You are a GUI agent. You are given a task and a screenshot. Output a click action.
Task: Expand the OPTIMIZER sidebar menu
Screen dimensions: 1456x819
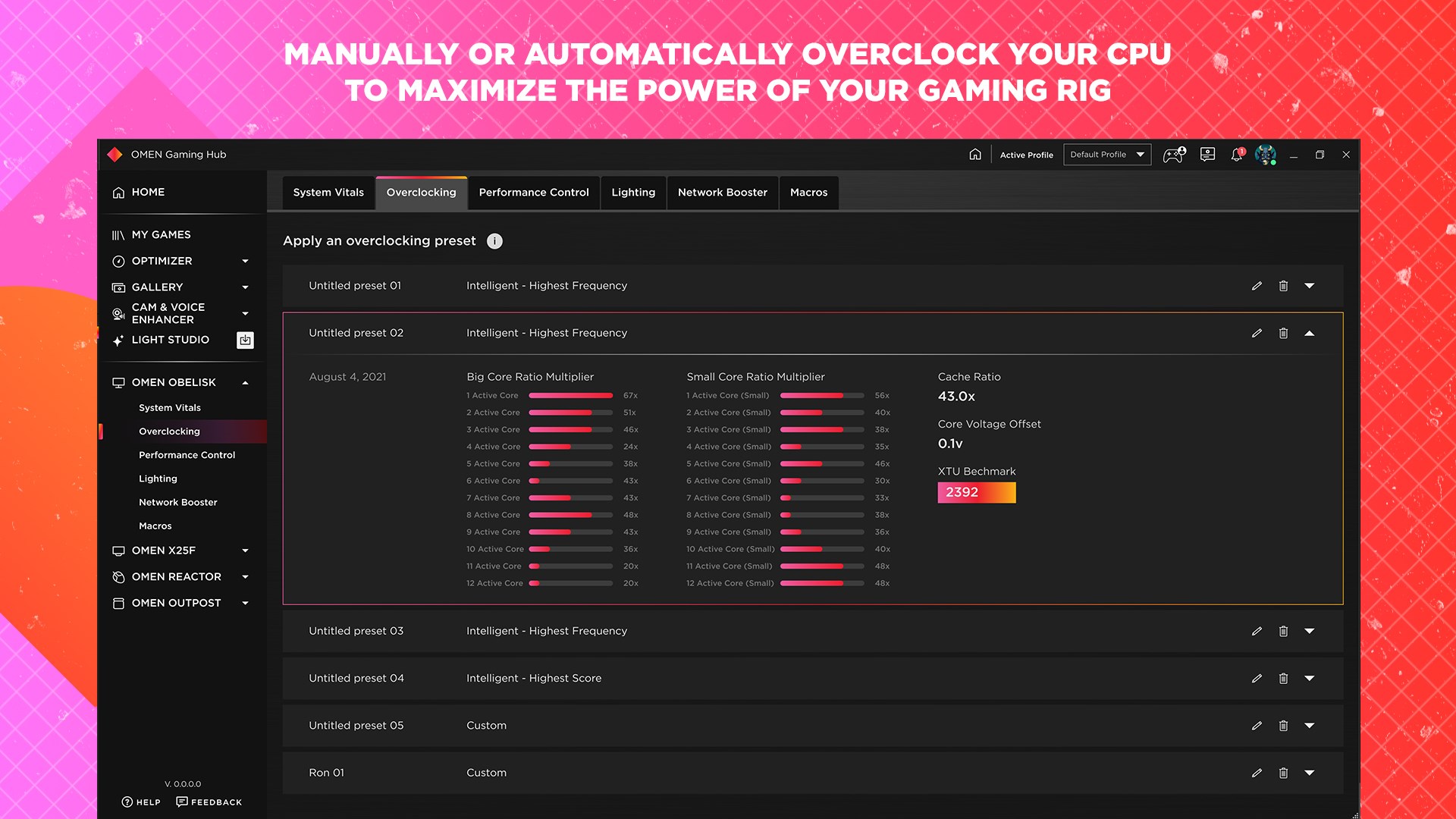pos(245,261)
